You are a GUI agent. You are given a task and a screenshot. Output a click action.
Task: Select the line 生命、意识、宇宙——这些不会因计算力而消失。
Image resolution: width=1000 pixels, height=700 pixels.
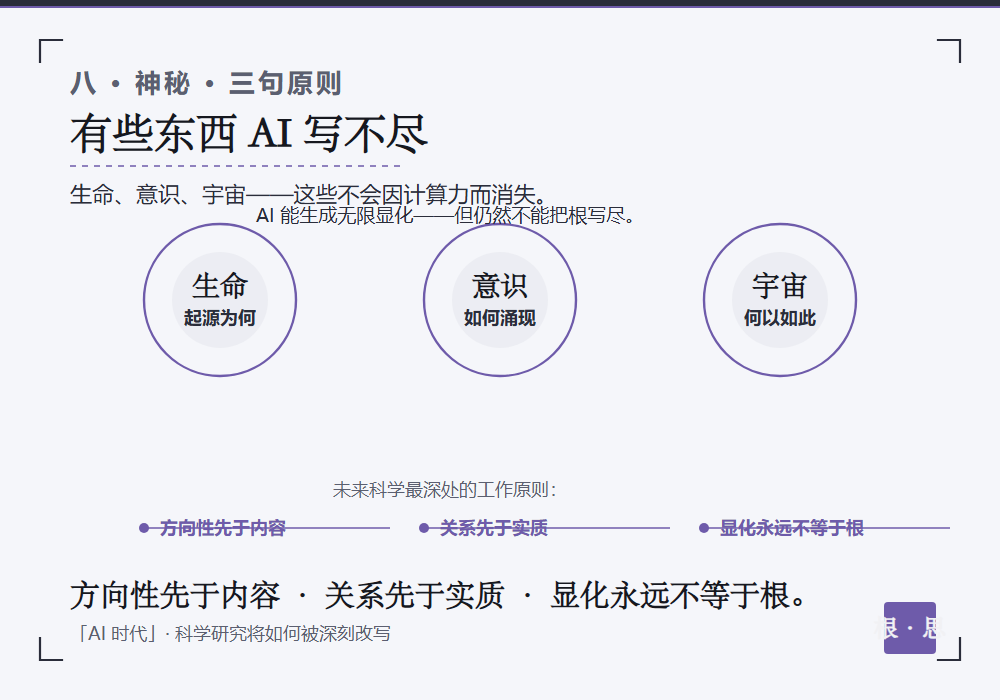309,194
